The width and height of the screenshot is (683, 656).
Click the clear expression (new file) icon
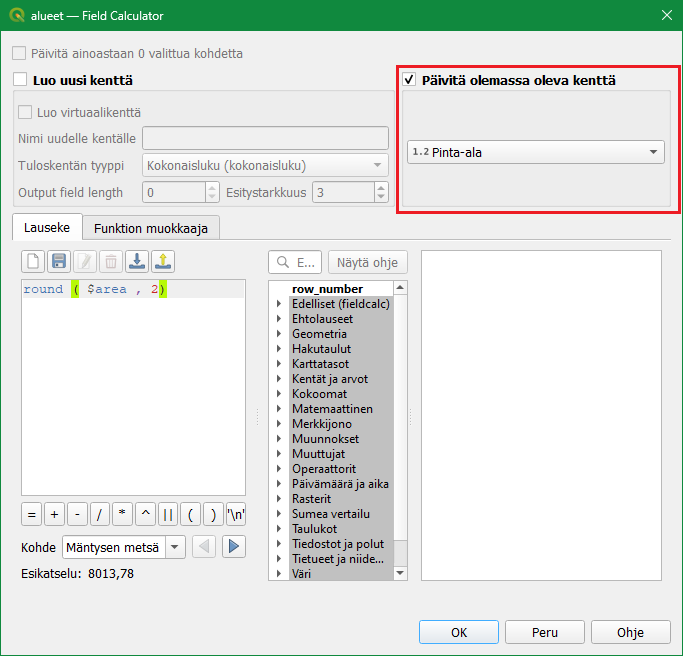click(33, 262)
